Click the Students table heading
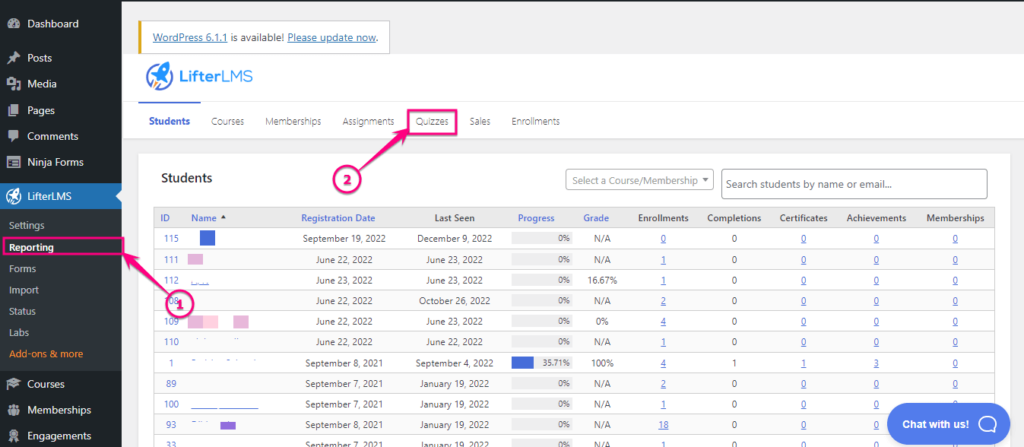 click(187, 177)
